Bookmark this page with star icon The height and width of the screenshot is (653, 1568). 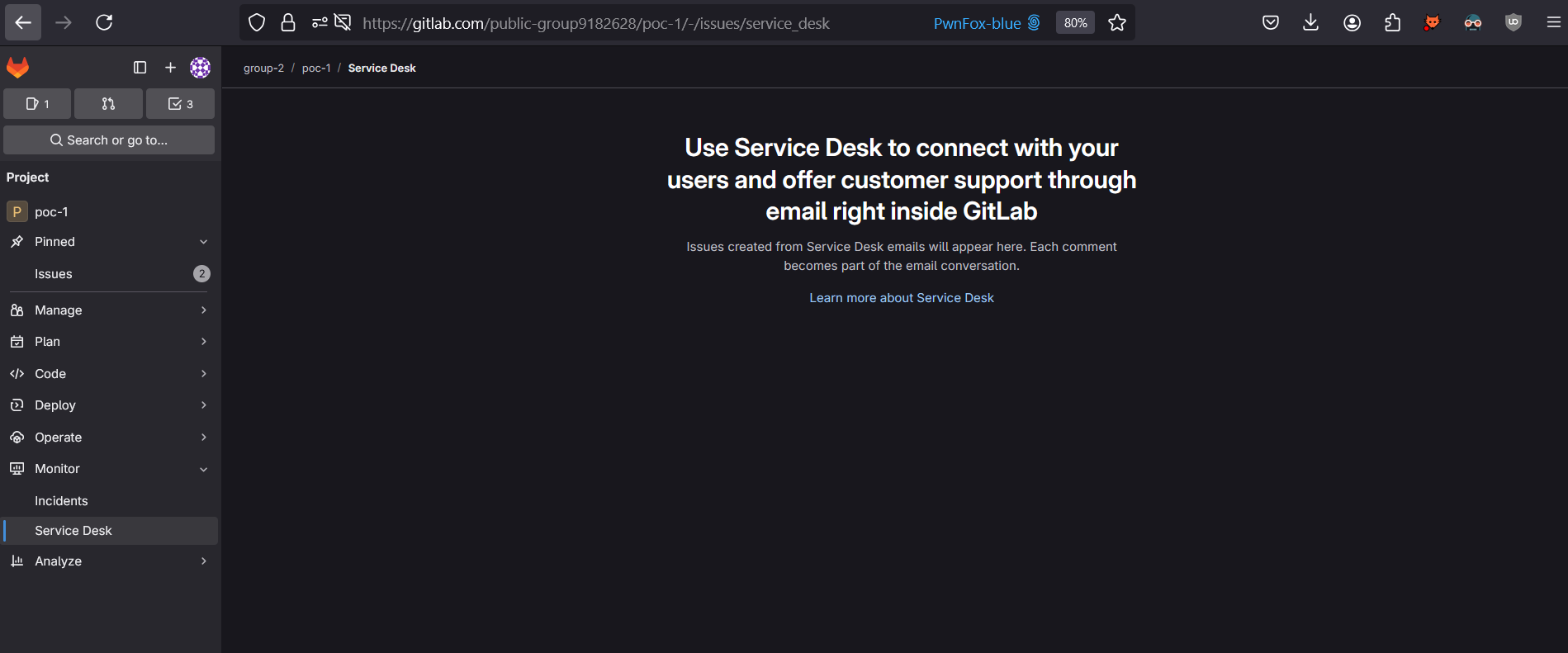point(1117,23)
